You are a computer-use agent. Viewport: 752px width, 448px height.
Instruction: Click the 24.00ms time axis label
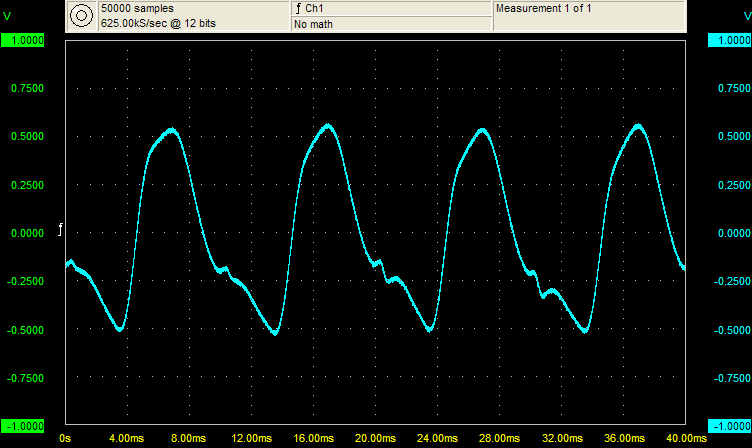437,438
